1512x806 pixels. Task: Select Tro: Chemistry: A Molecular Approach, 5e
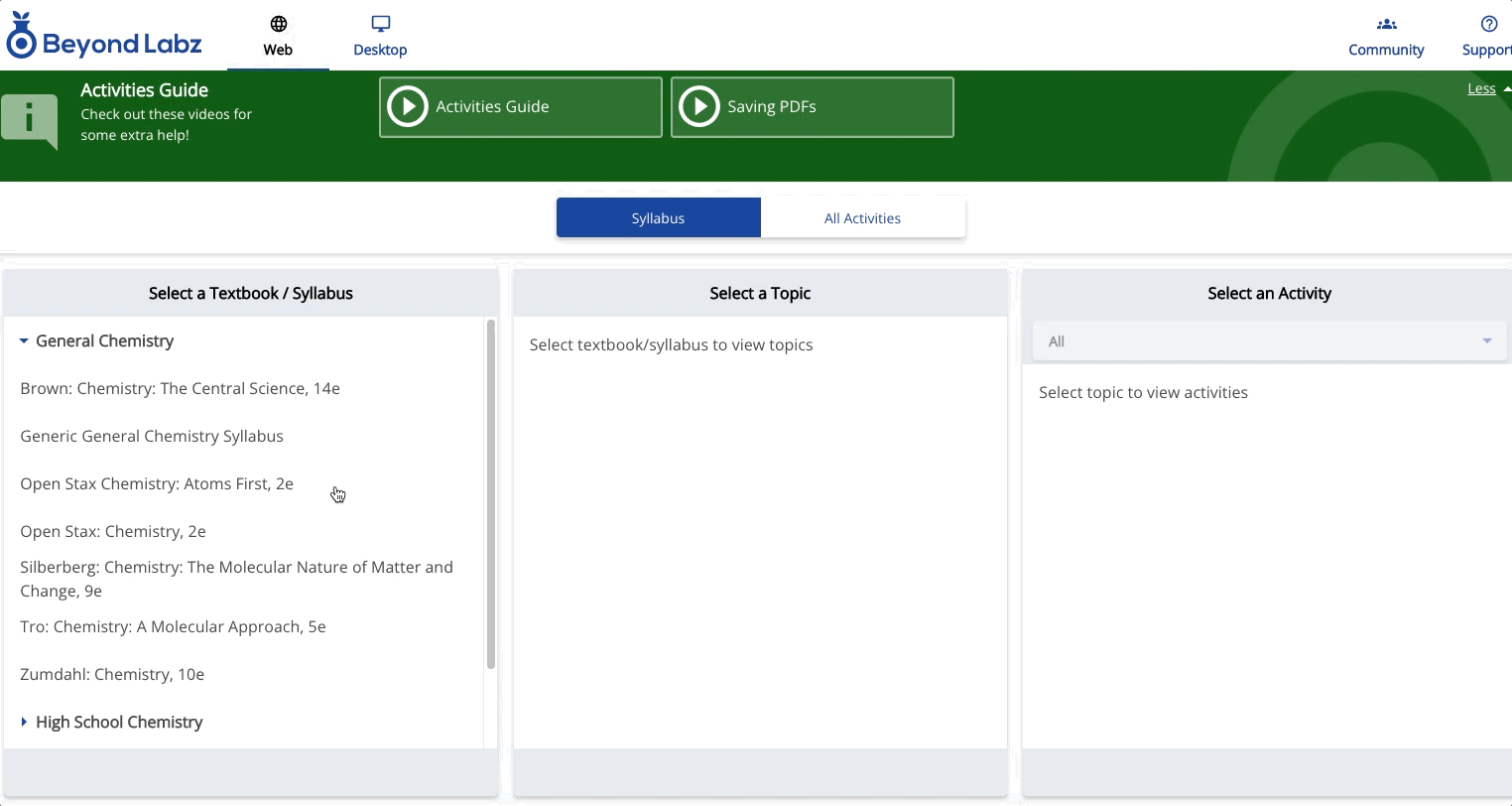point(173,626)
